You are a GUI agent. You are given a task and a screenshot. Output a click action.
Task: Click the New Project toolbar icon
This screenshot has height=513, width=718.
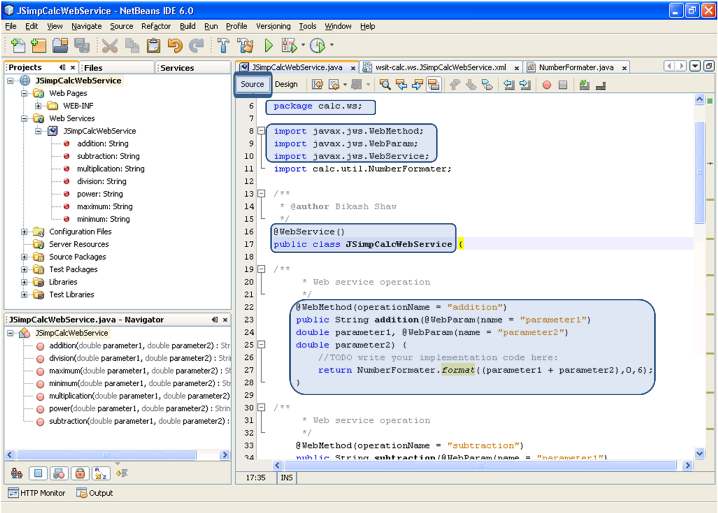coord(39,46)
